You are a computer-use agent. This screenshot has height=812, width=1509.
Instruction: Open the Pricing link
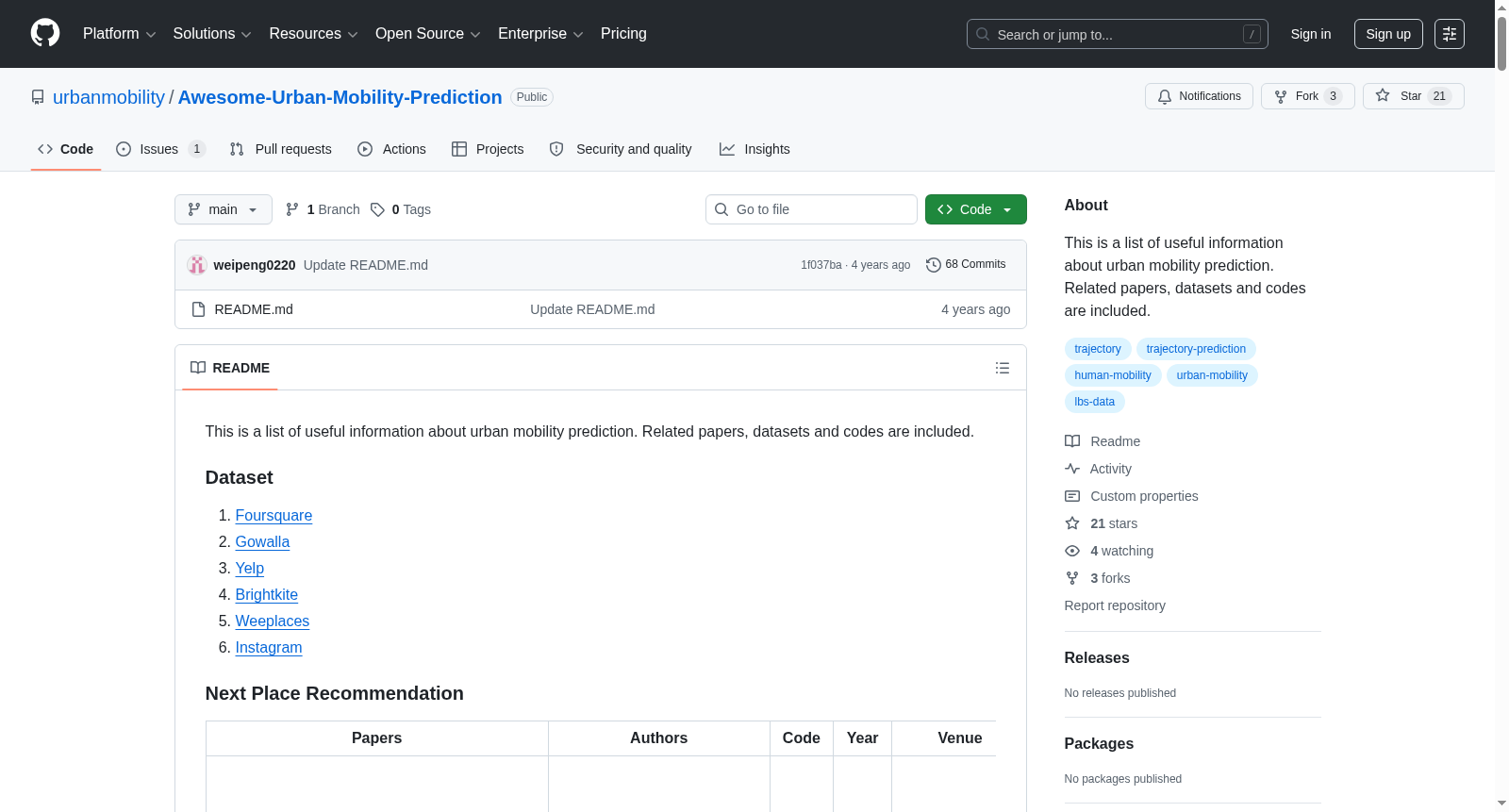[x=623, y=34]
